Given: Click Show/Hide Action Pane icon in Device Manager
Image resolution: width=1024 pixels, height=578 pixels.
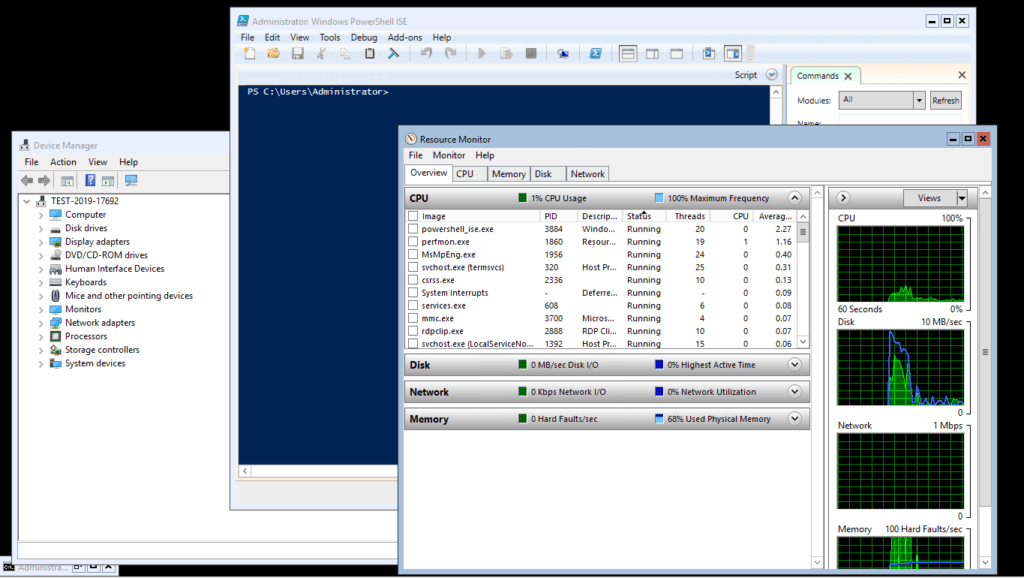Looking at the screenshot, I should 108,180.
